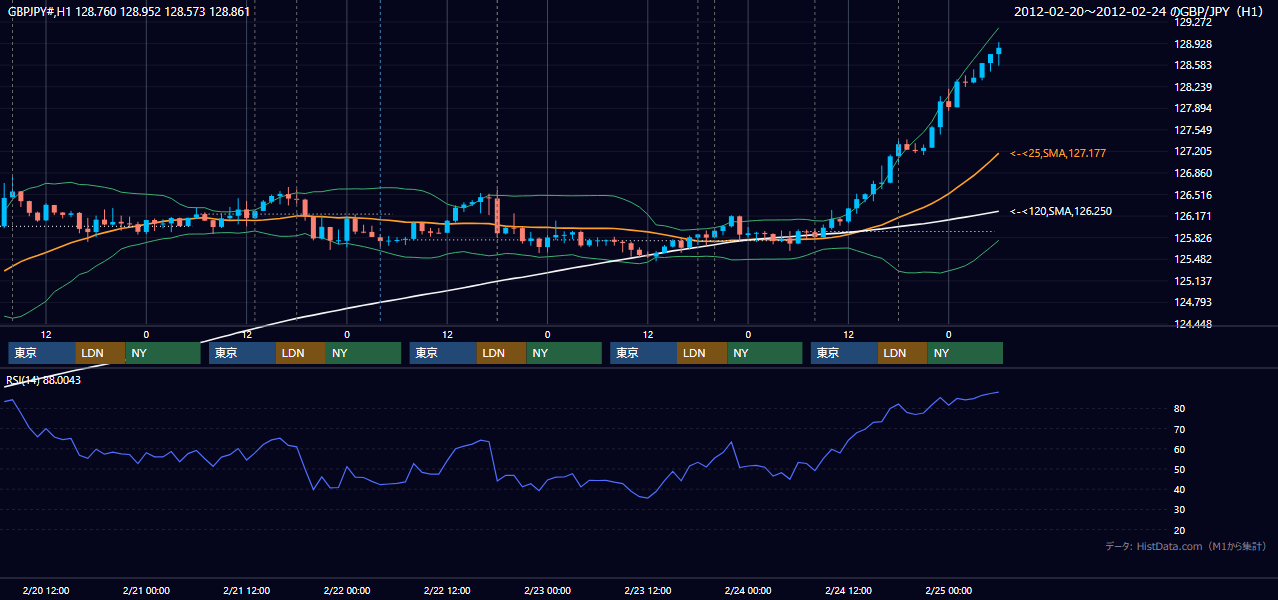1278x600 pixels.
Task: Select the RSI 60 axis label
Action: coord(1180,449)
